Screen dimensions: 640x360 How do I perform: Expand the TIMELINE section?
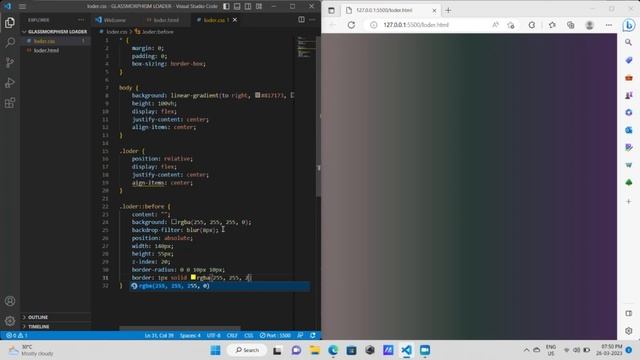coord(55,327)
